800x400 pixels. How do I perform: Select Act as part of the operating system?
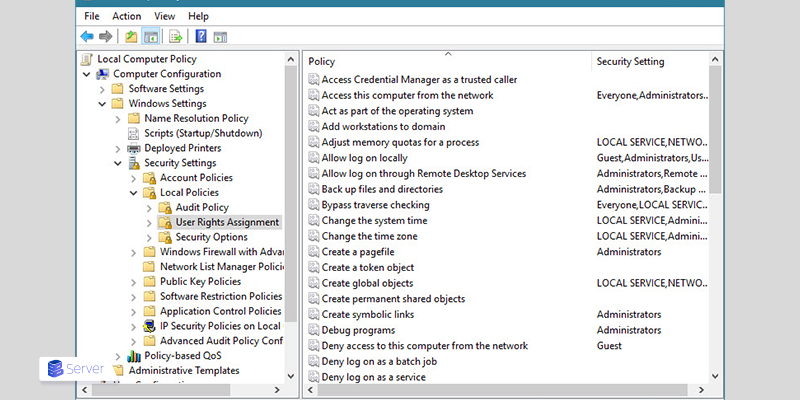pyautogui.click(x=397, y=111)
